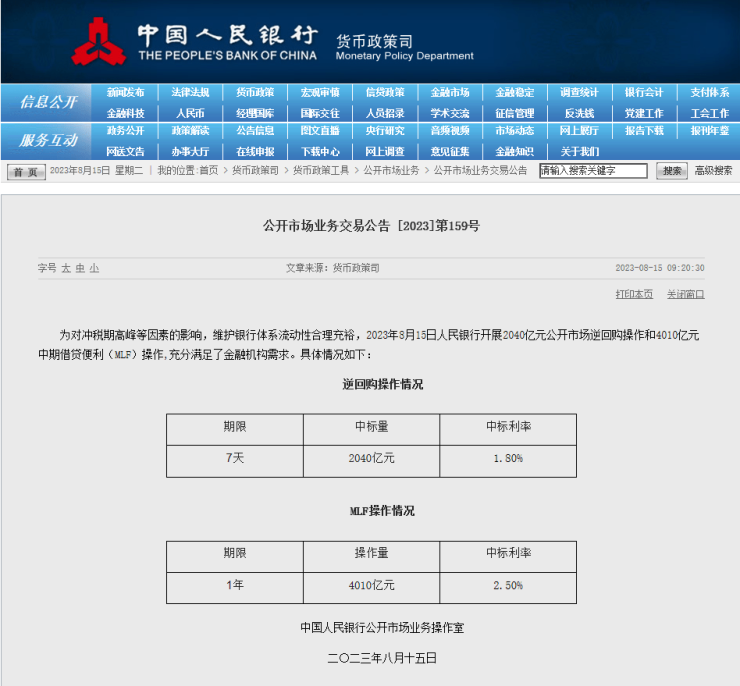Navigate to 关于我们

pos(580,151)
